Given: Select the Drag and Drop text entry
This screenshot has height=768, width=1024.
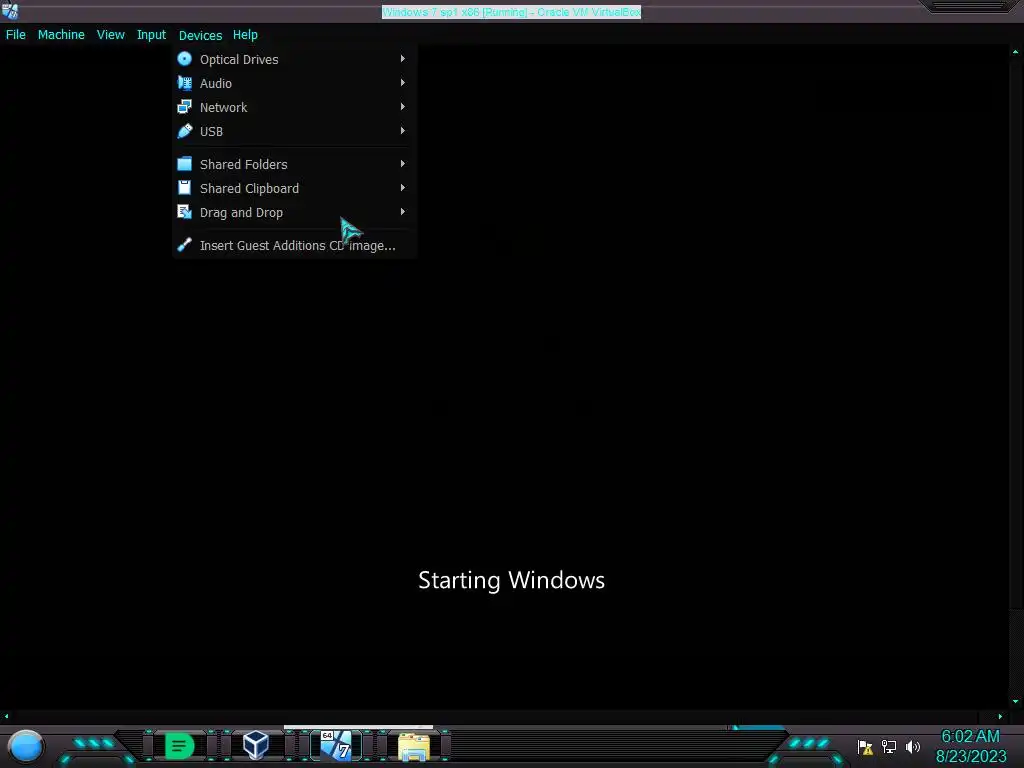Looking at the screenshot, I should pos(241,213).
